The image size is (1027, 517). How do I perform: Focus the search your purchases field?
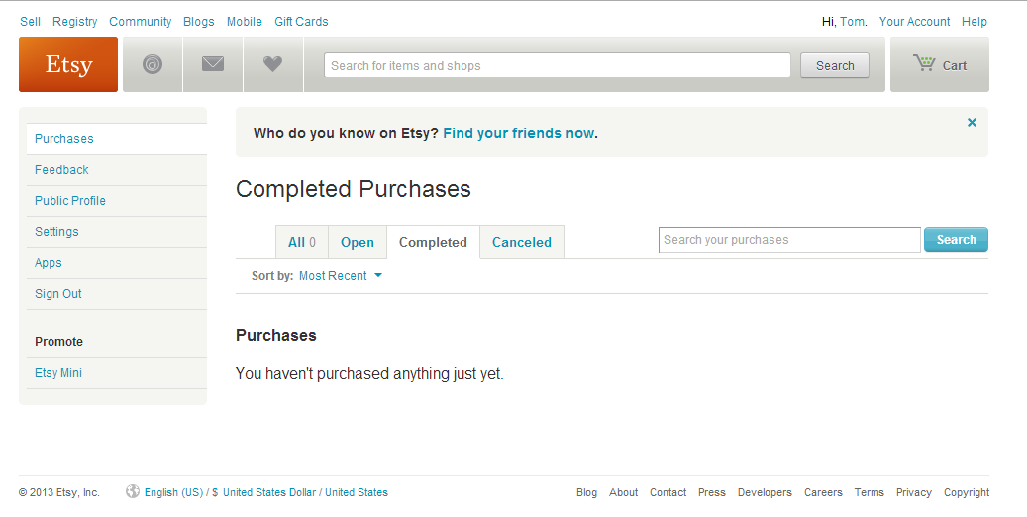click(790, 240)
